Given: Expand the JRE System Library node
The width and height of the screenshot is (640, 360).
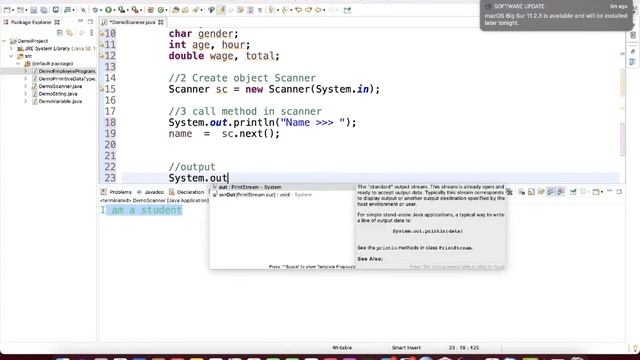Looking at the screenshot, I should click(x=11, y=49).
